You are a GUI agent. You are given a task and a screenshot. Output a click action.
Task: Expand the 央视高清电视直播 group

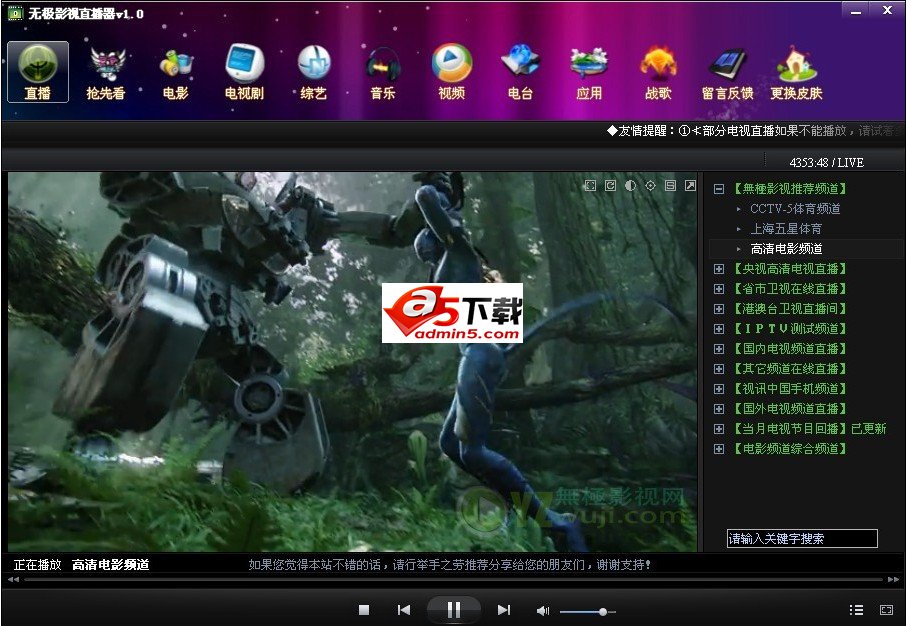point(719,269)
